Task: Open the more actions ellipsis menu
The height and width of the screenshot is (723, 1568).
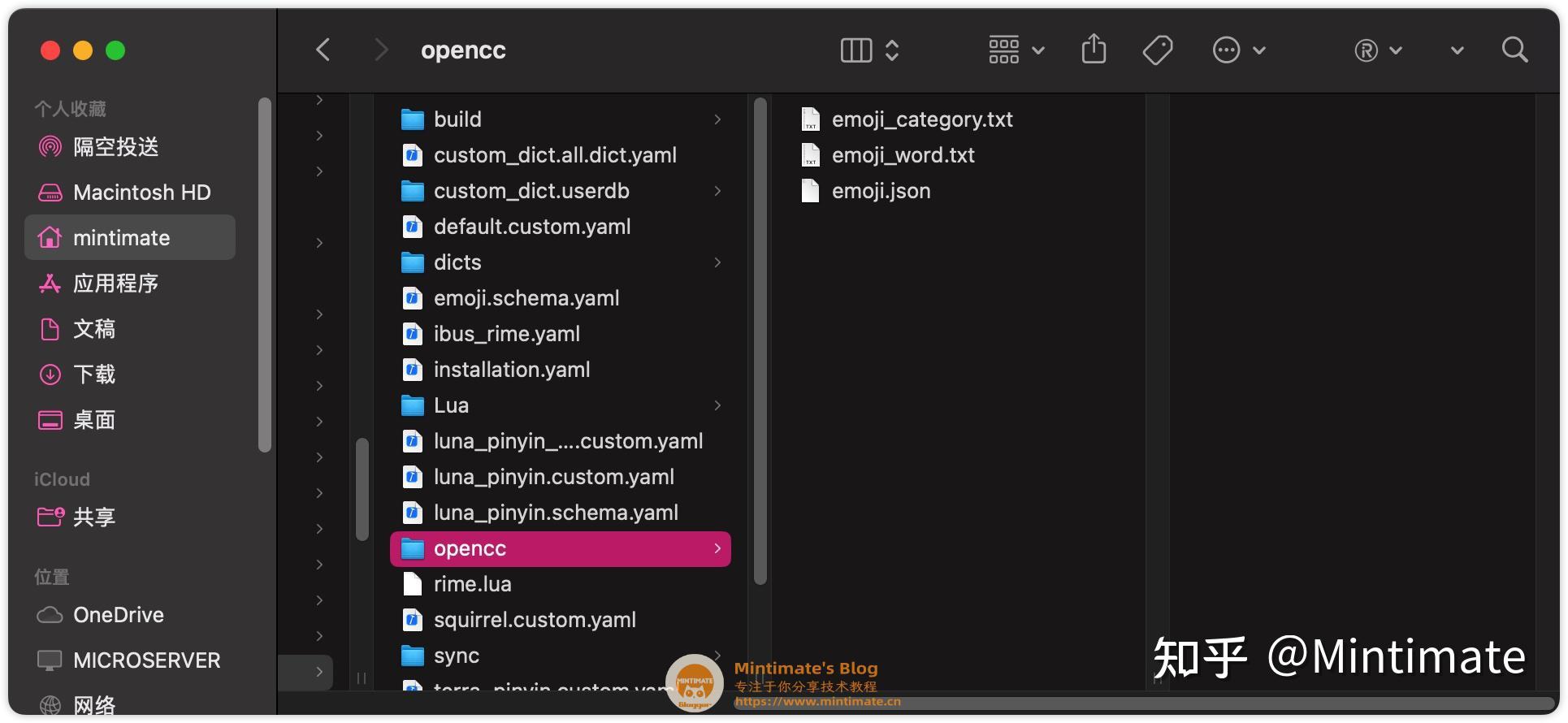Action: coord(1238,50)
